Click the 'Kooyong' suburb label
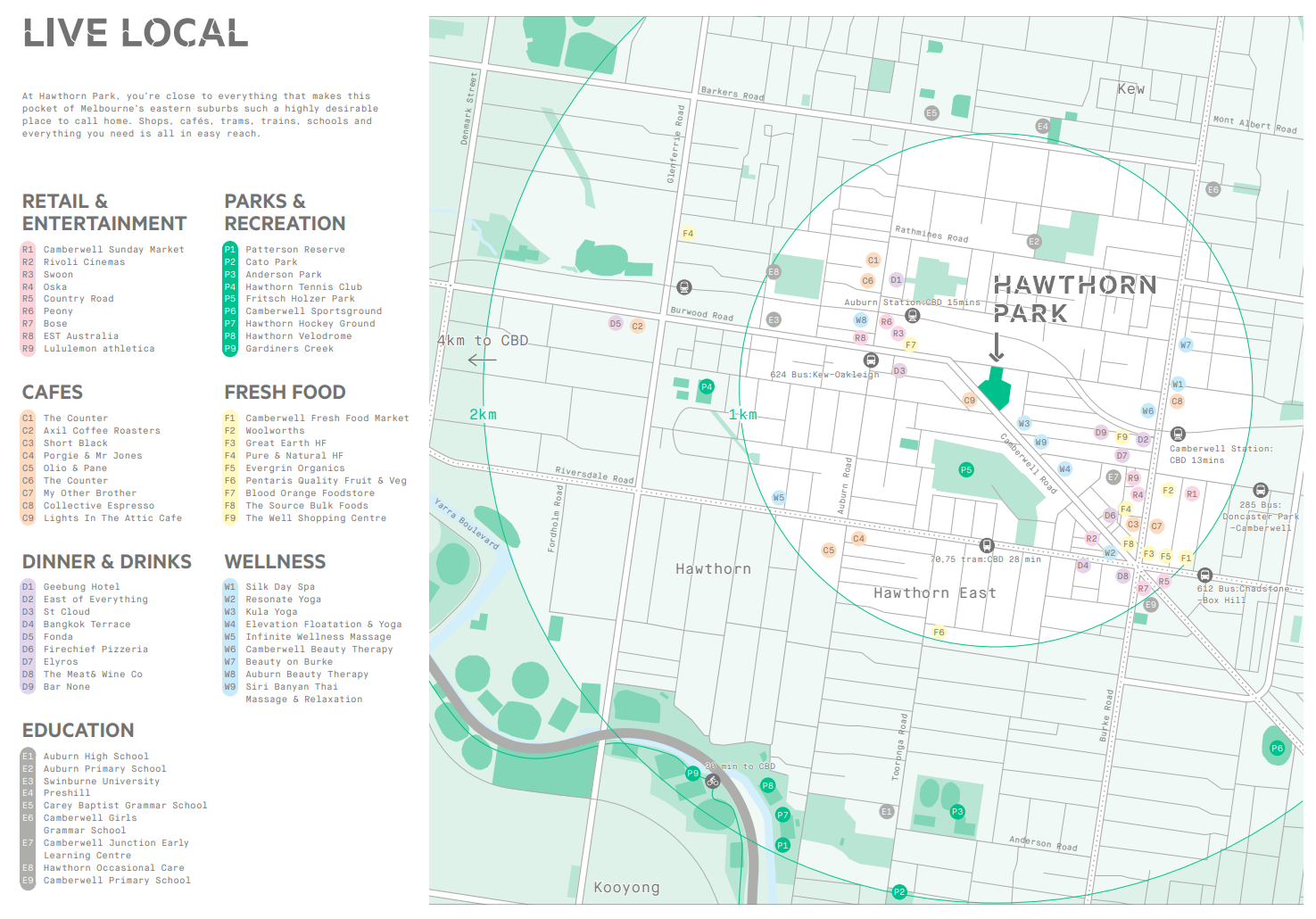This screenshot has height=919, width=1316. coord(626,888)
